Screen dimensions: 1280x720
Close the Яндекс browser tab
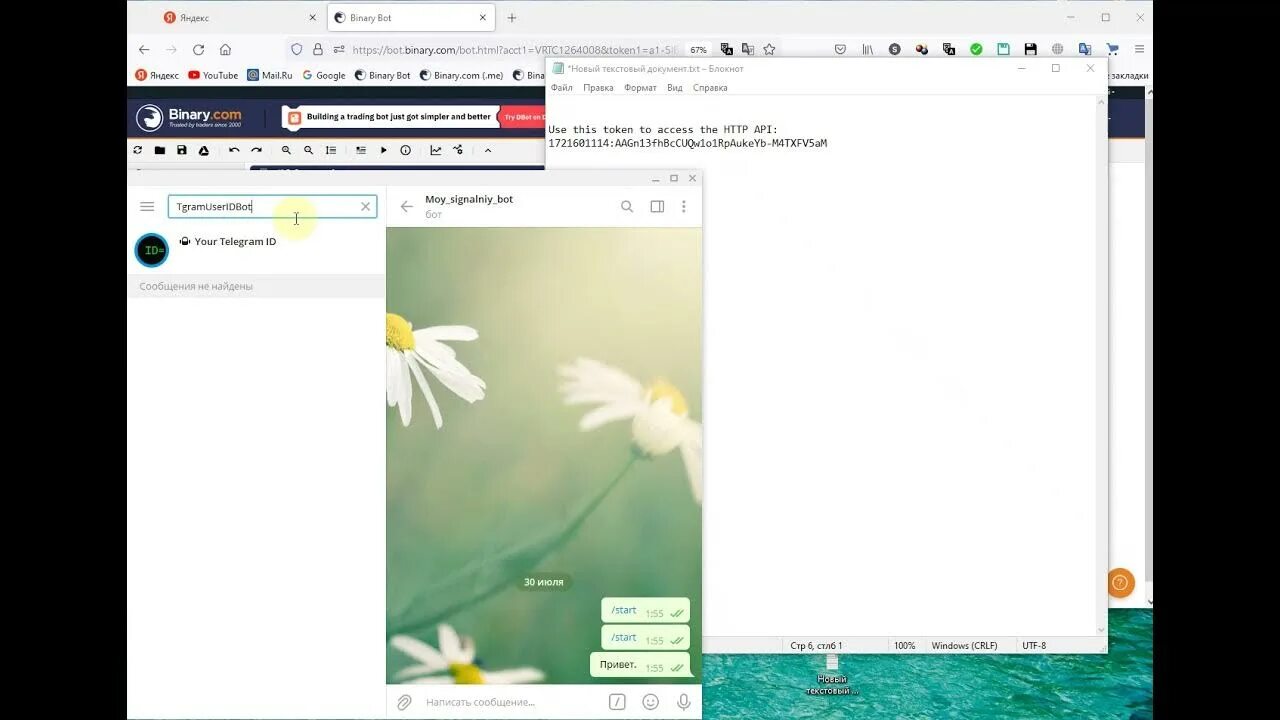tap(312, 18)
